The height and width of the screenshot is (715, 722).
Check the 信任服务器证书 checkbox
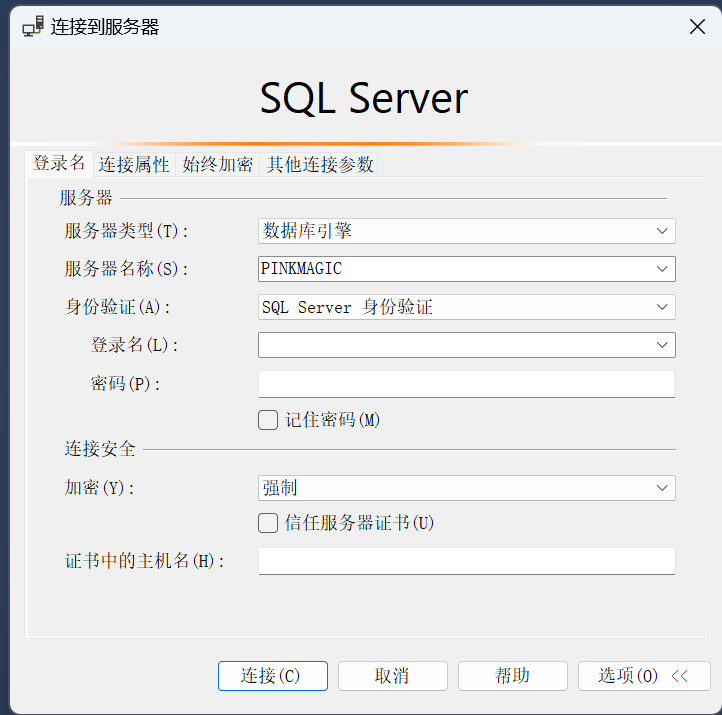(x=268, y=523)
